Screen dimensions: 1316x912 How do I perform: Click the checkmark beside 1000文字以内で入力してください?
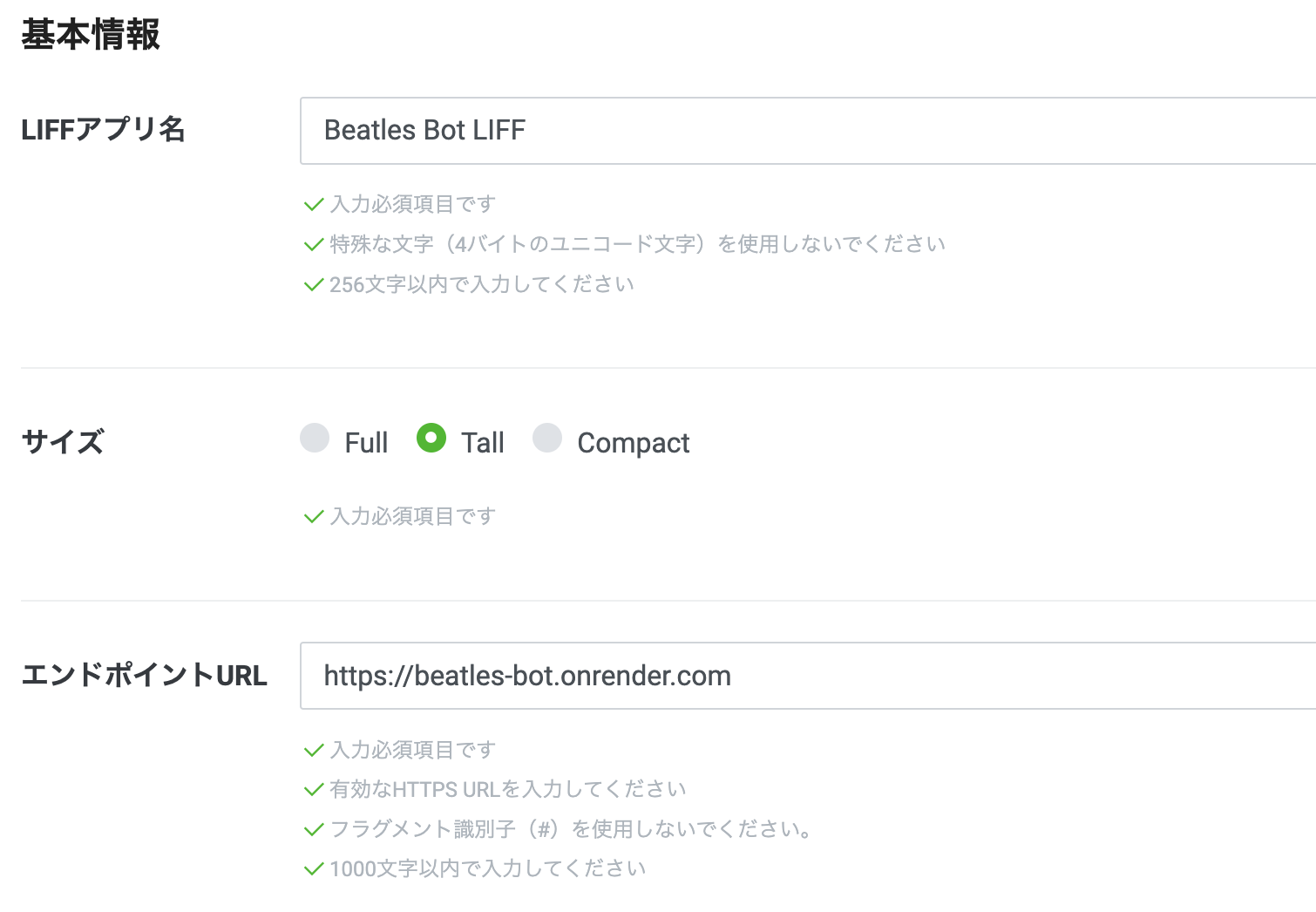[x=313, y=868]
